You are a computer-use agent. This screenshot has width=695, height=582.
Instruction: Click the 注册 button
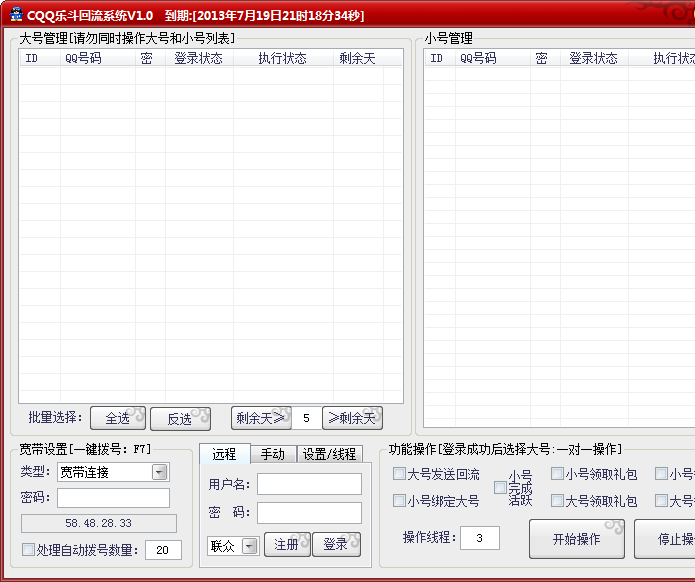click(x=287, y=544)
